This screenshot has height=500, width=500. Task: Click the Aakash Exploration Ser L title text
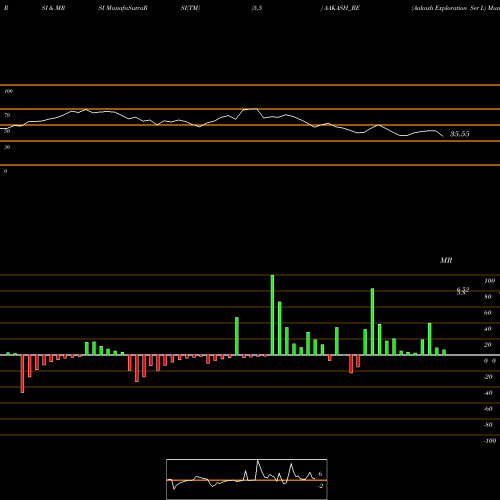[449, 8]
